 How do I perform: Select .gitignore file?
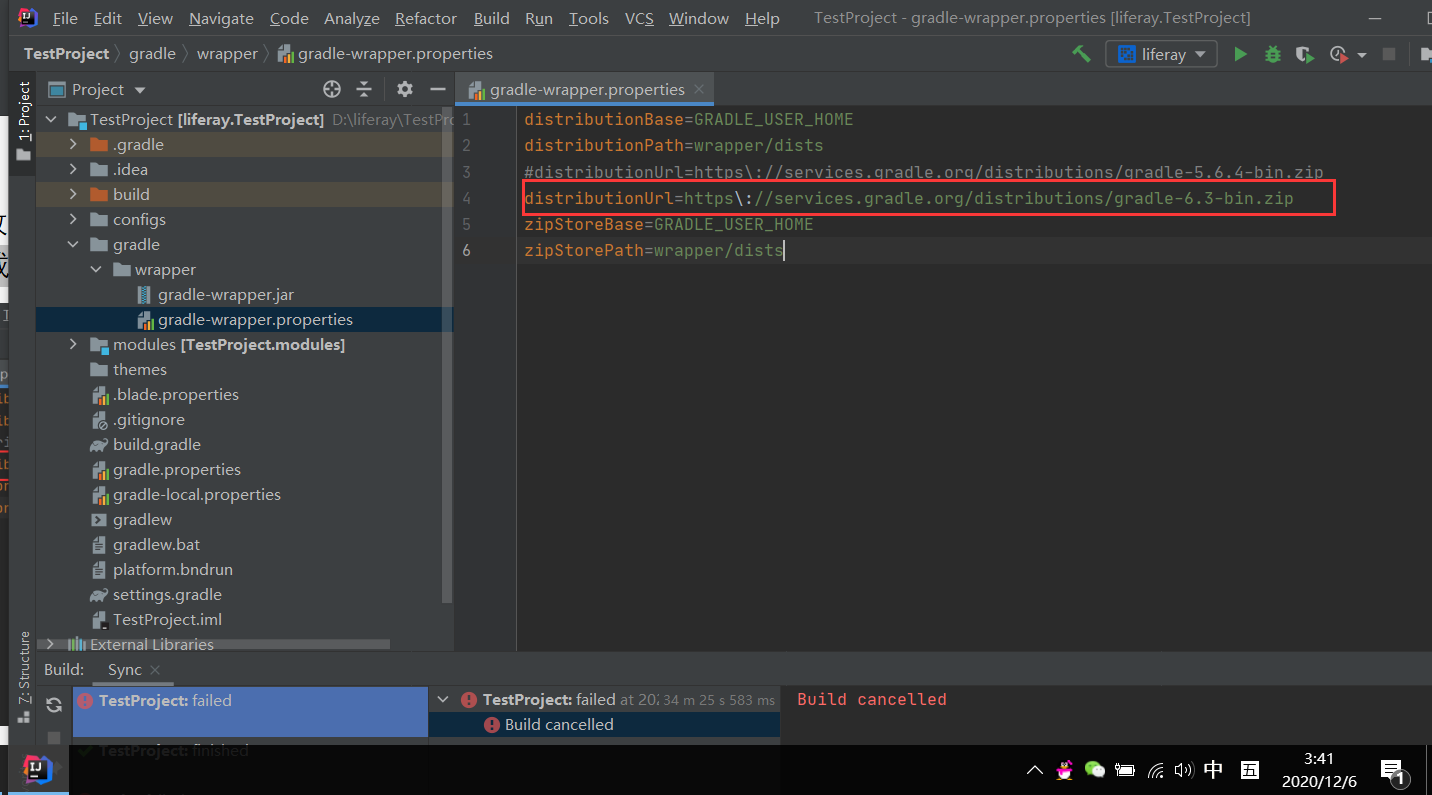click(148, 419)
